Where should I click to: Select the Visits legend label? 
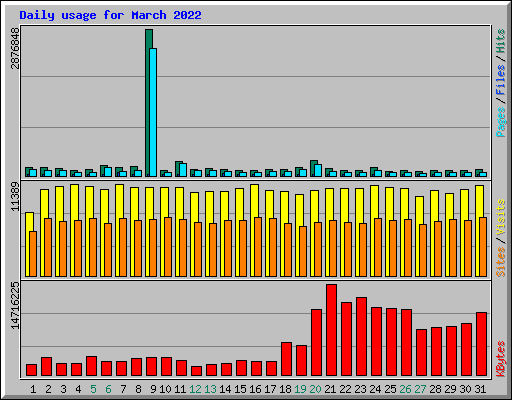click(x=501, y=218)
